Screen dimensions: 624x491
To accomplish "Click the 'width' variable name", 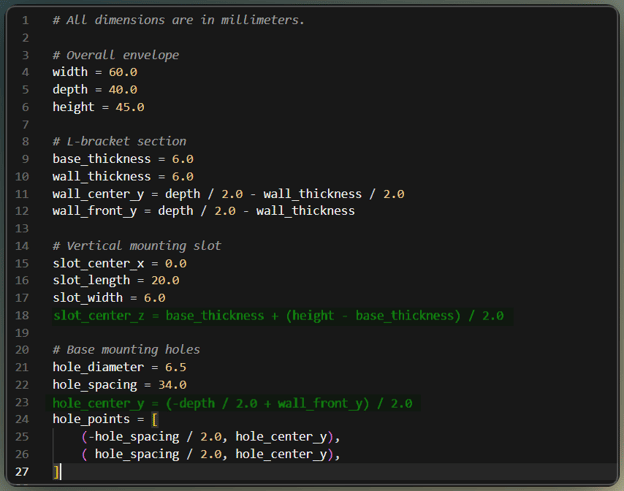I will [x=70, y=72].
